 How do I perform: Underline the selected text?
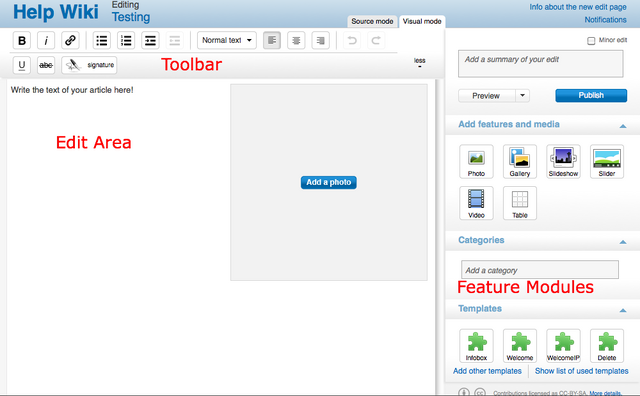click(22, 65)
